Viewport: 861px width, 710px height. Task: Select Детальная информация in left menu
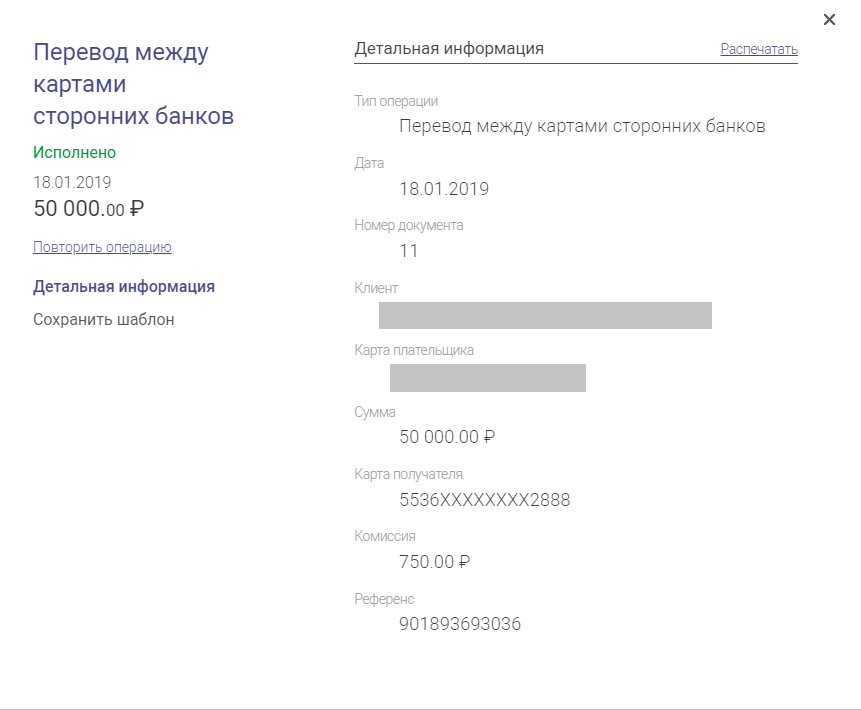[x=124, y=287]
